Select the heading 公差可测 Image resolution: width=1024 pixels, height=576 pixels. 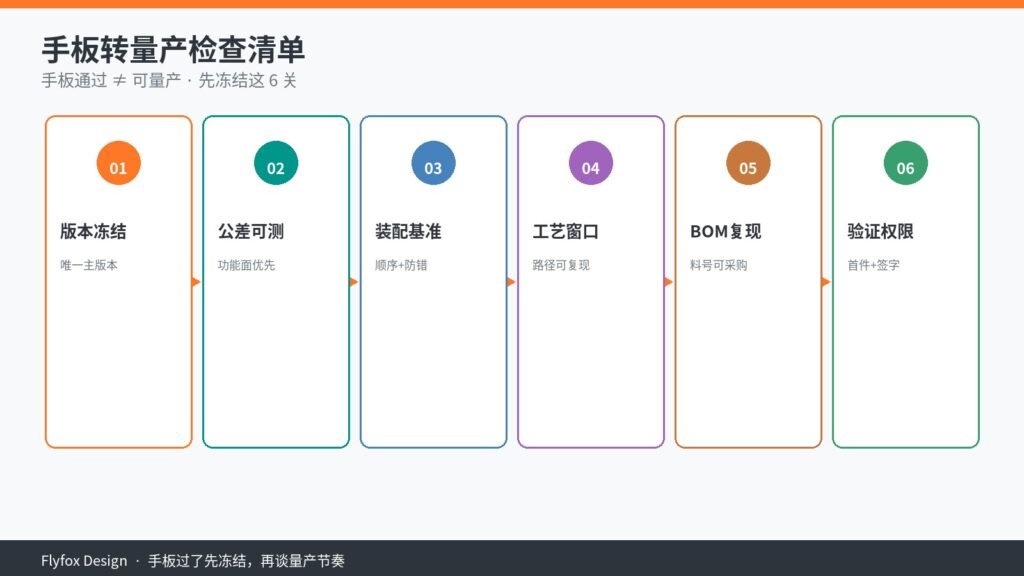point(251,231)
